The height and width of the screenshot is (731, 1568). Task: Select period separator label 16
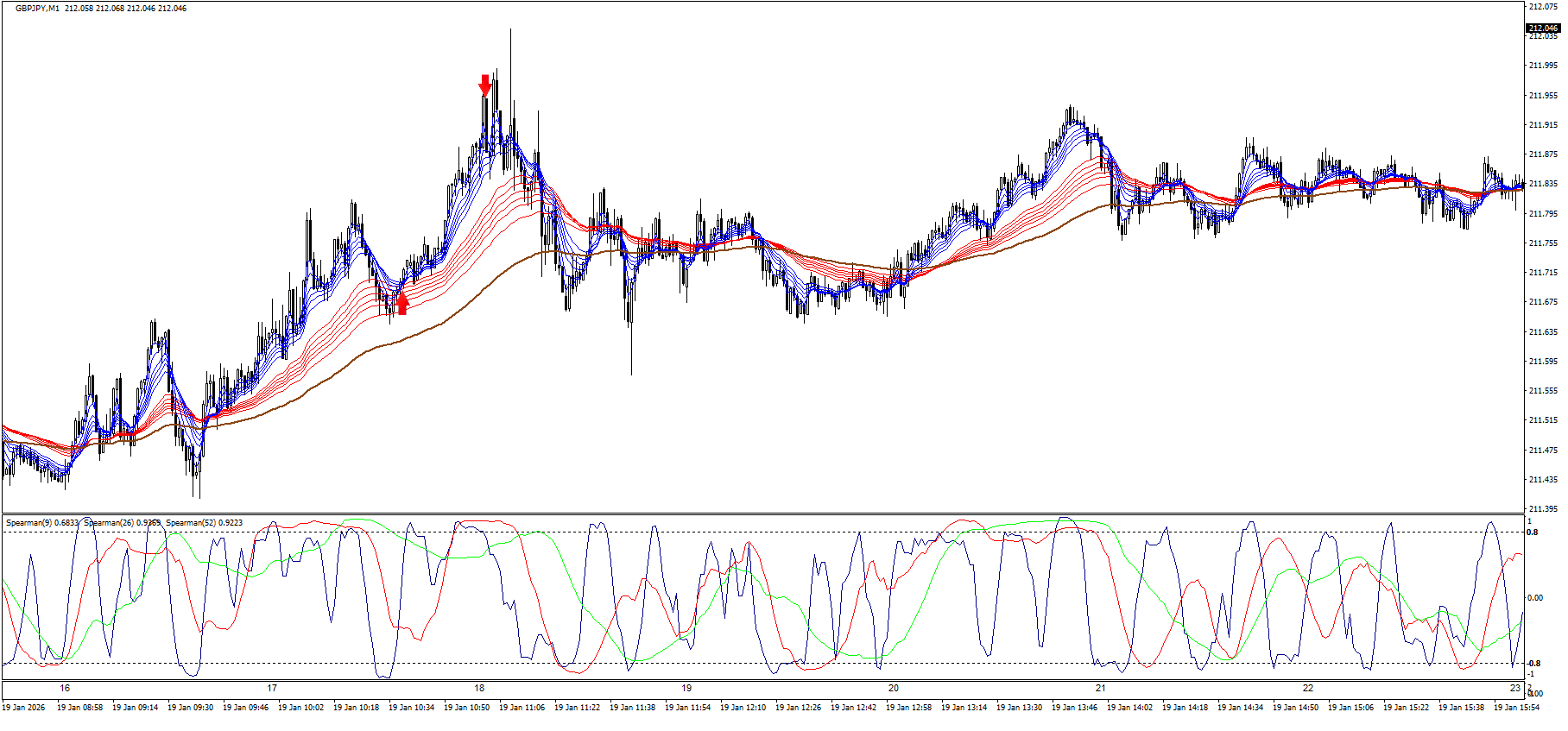tap(65, 688)
